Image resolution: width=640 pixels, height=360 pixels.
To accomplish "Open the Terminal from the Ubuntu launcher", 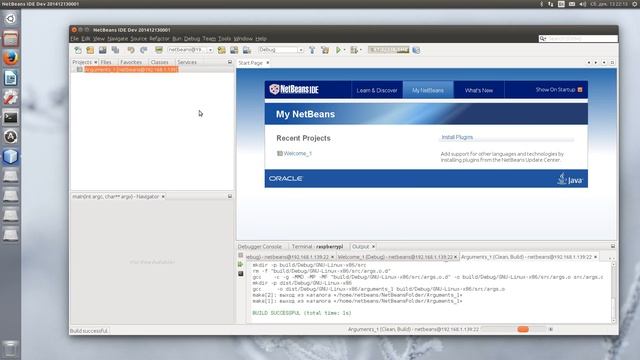I will (11, 118).
